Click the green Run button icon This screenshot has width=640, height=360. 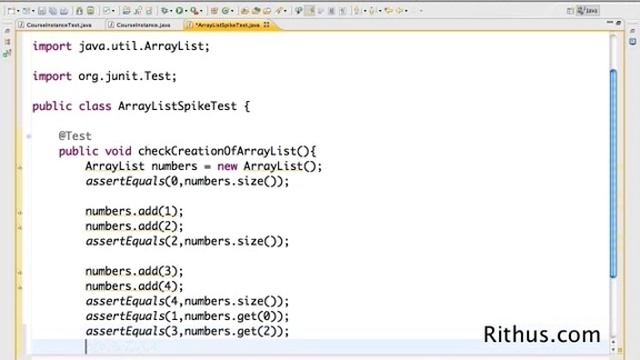tap(179, 11)
